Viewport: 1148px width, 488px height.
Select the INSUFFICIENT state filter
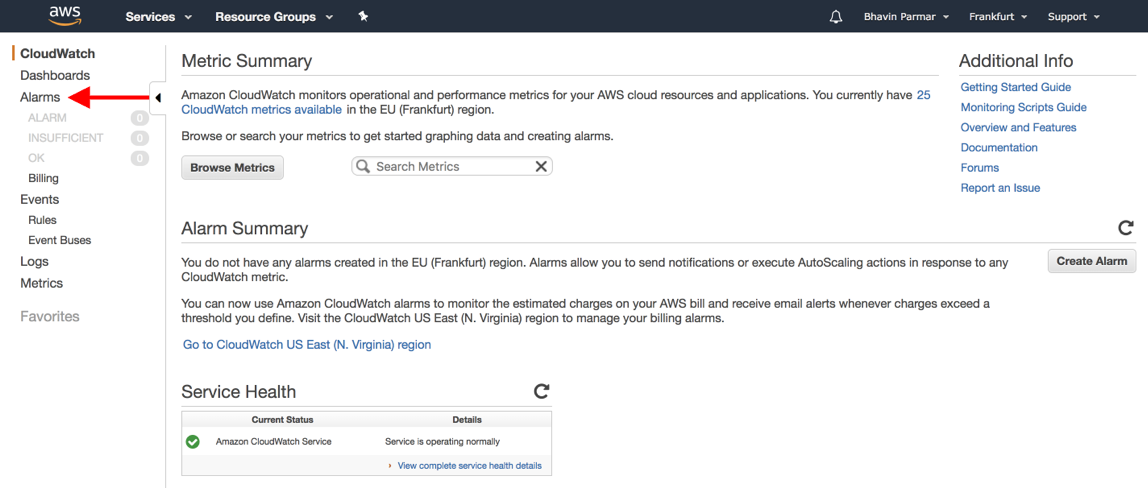(65, 138)
